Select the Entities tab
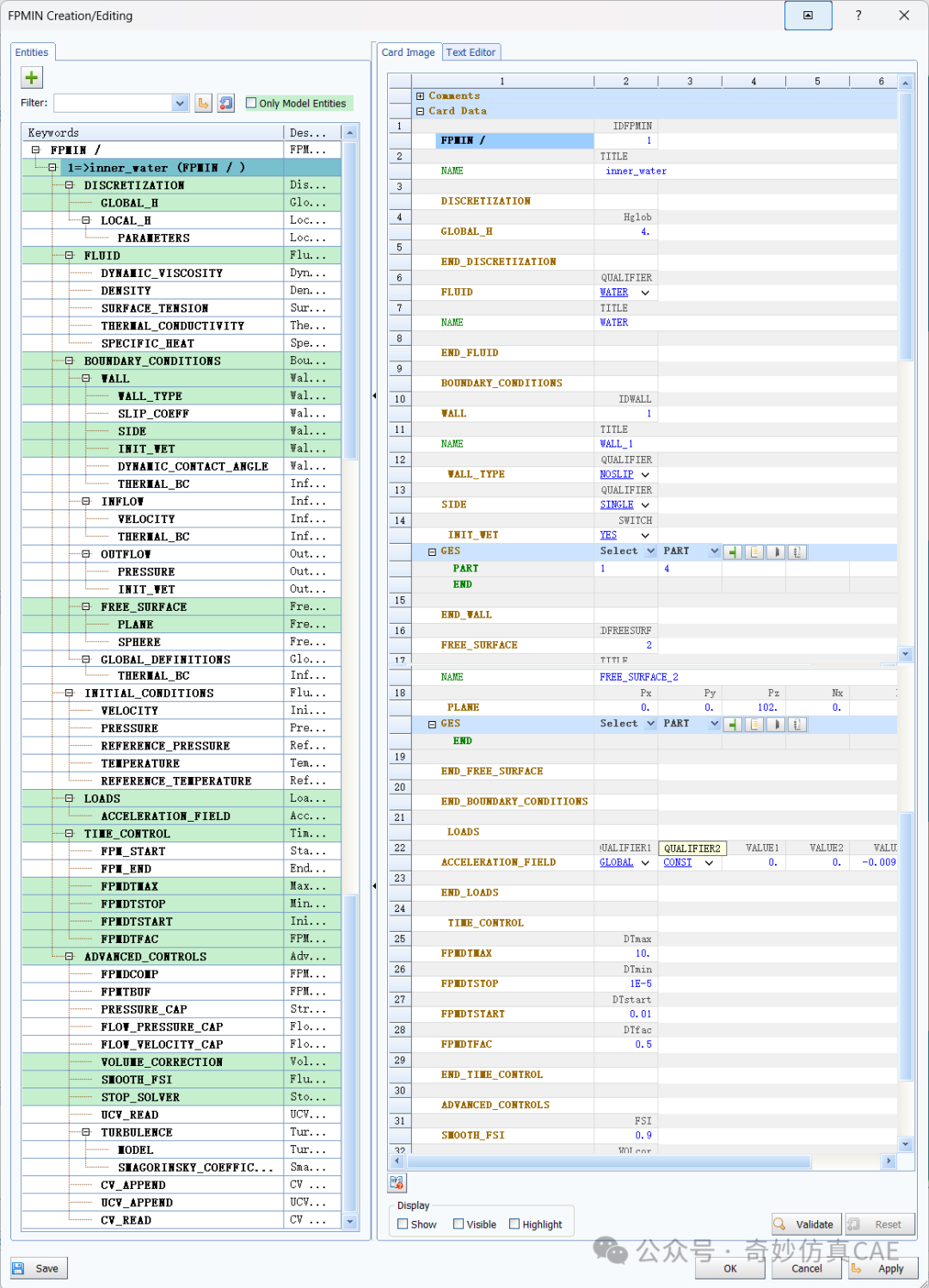The height and width of the screenshot is (1288, 929). [32, 52]
